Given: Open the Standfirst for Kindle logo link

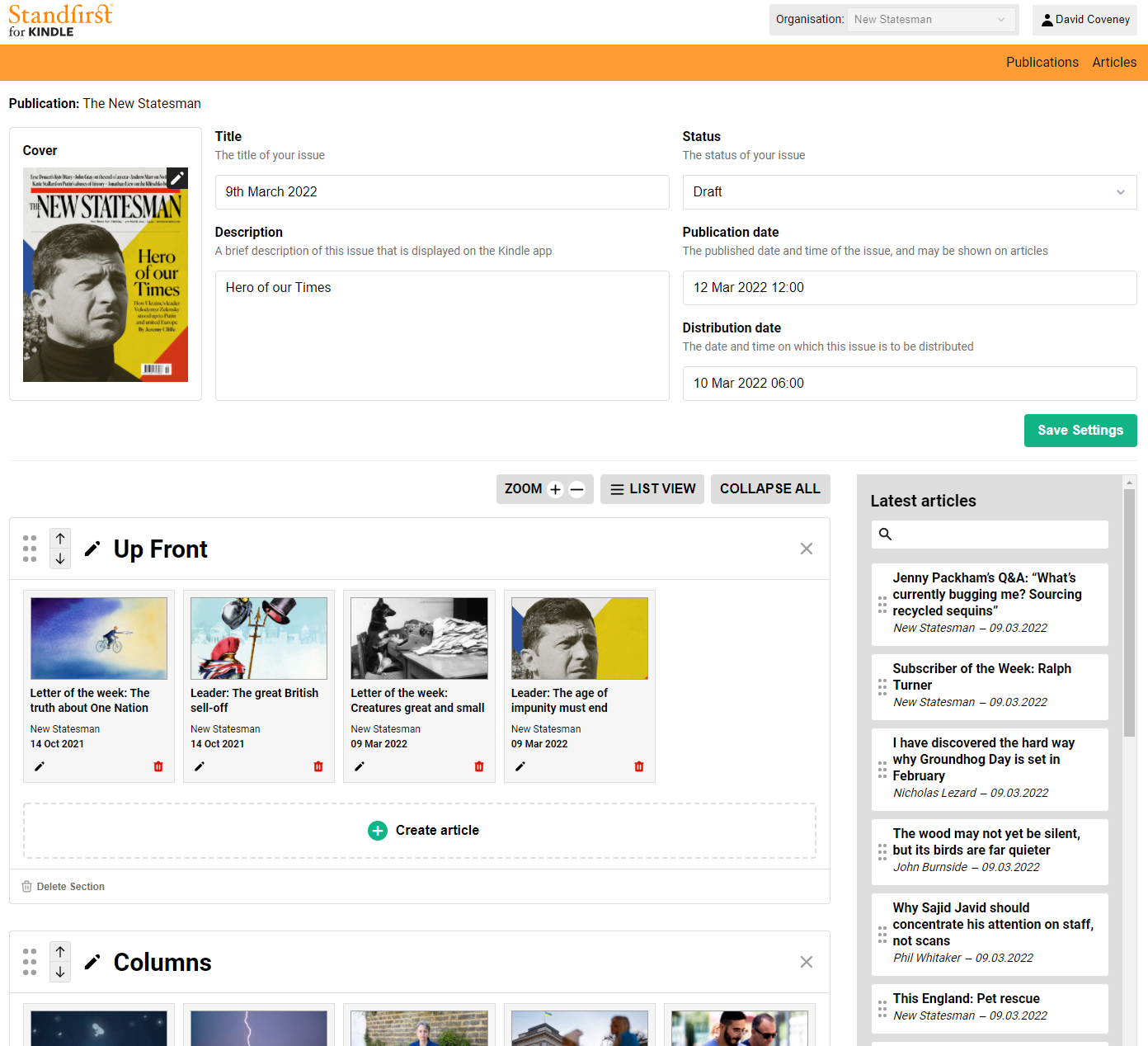Looking at the screenshot, I should pos(60,21).
